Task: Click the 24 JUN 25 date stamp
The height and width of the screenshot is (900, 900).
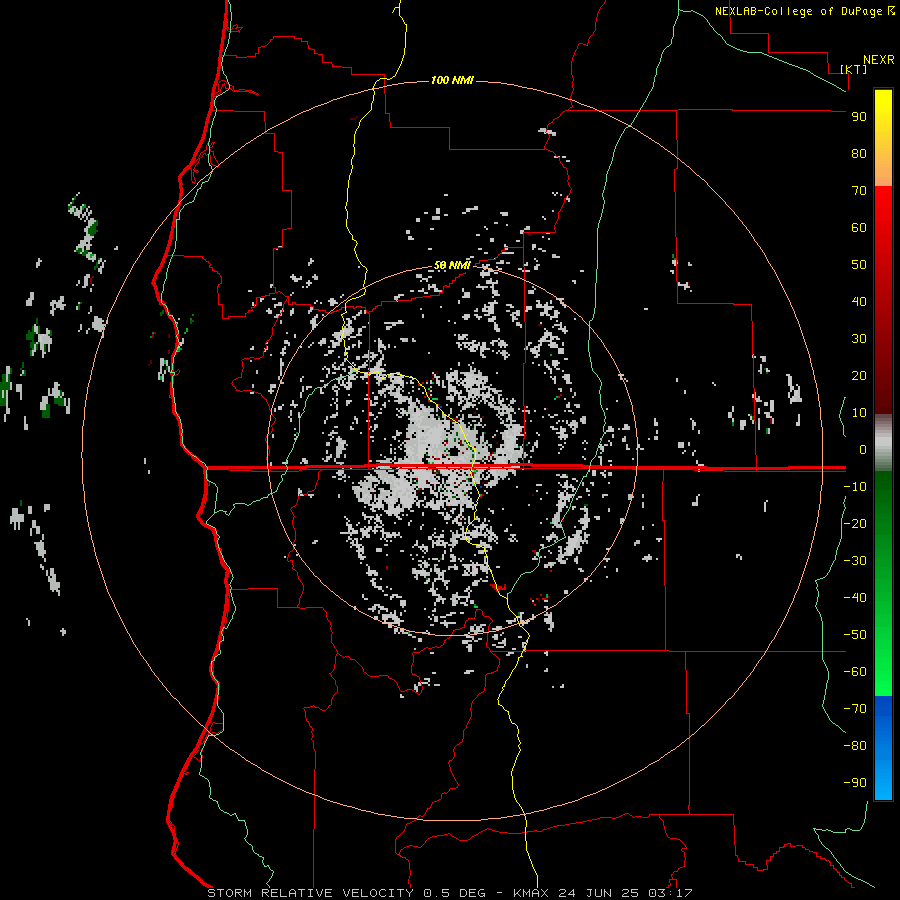Action: pyautogui.click(x=599, y=893)
